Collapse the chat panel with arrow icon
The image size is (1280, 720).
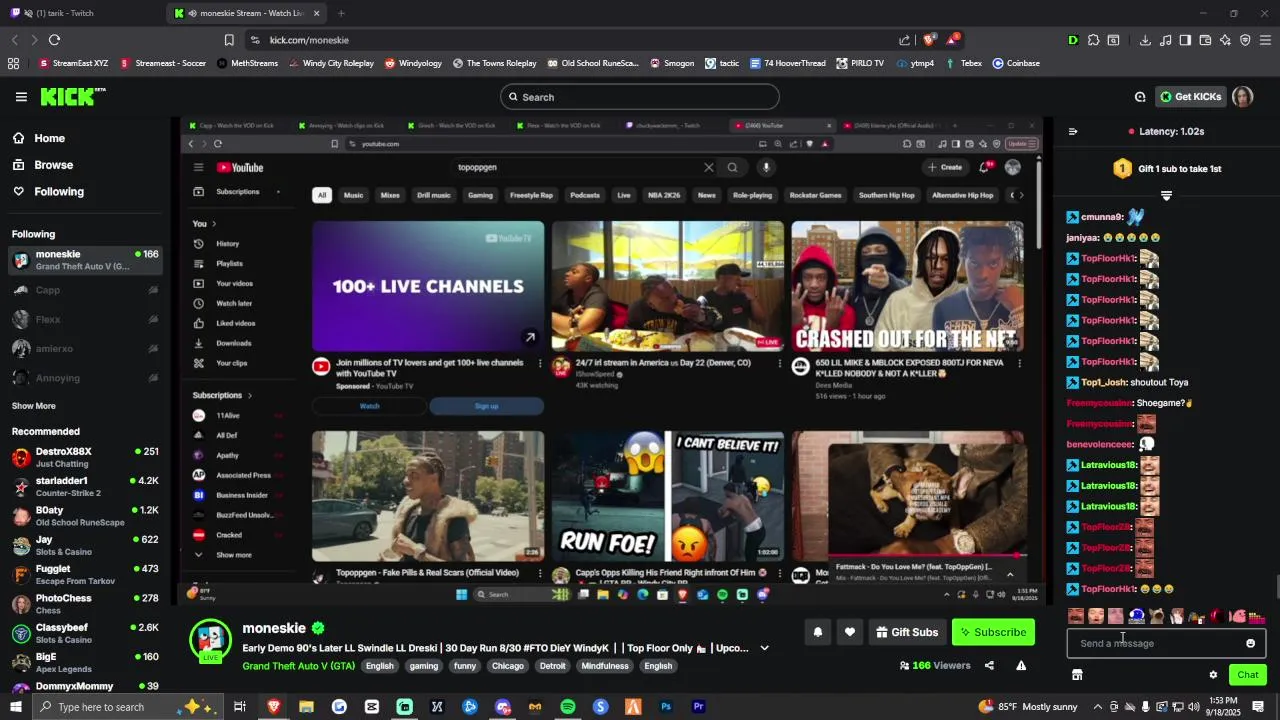pyautogui.click(x=1073, y=131)
